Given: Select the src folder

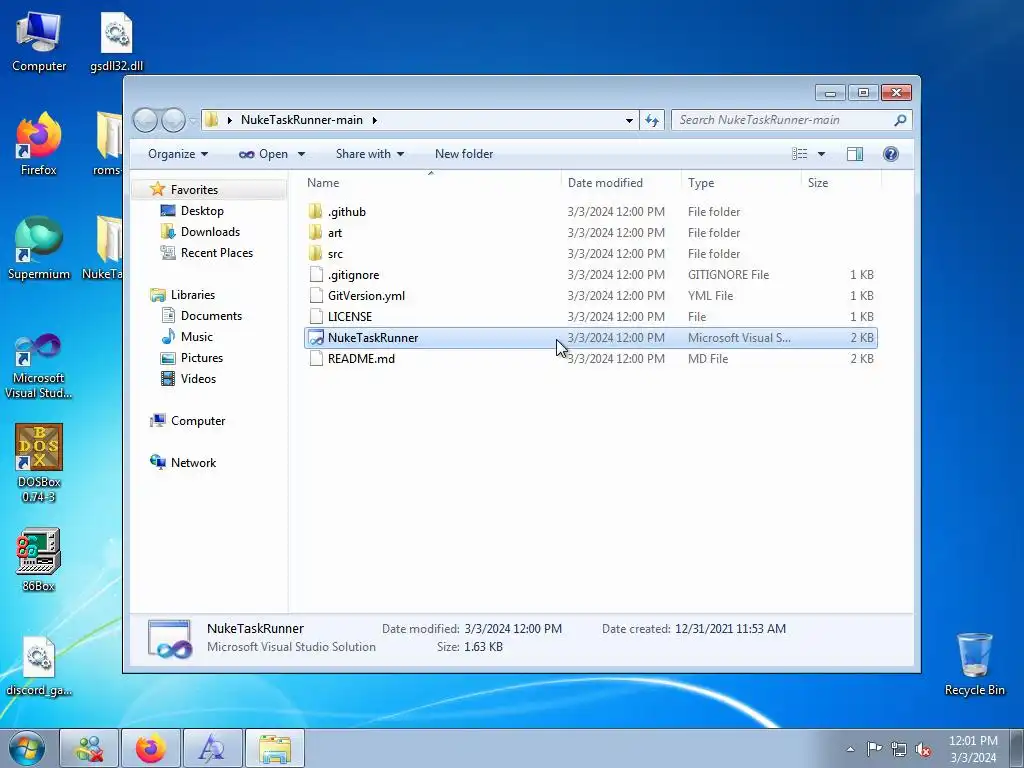Looking at the screenshot, I should [x=590, y=253].
